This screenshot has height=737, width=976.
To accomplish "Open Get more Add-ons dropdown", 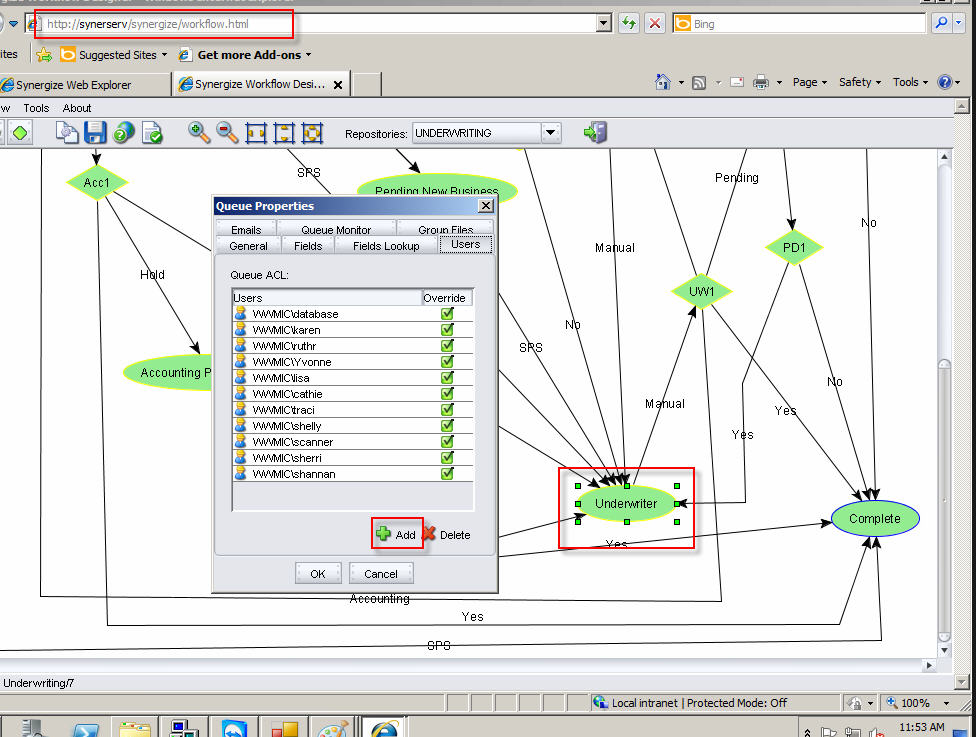I will pos(308,55).
